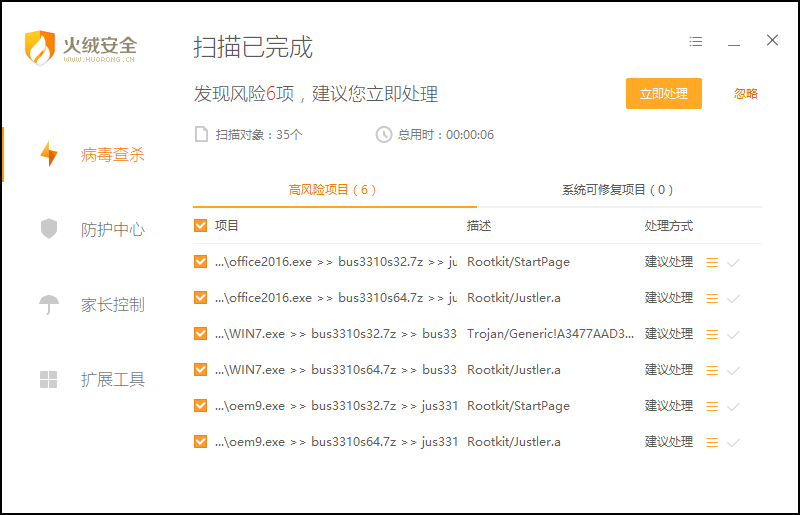The width and height of the screenshot is (800, 515).
Task: Click the 火绒安全 flame logo
Action: pyautogui.click(x=40, y=47)
